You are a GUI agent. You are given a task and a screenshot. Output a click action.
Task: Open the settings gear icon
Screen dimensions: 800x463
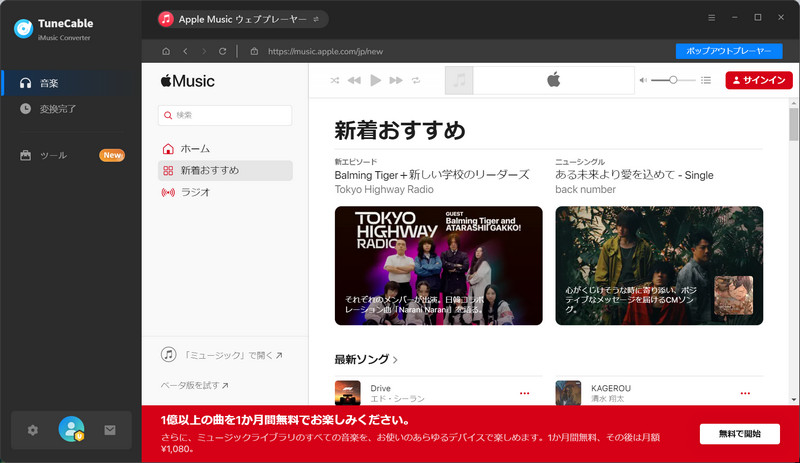(x=33, y=430)
